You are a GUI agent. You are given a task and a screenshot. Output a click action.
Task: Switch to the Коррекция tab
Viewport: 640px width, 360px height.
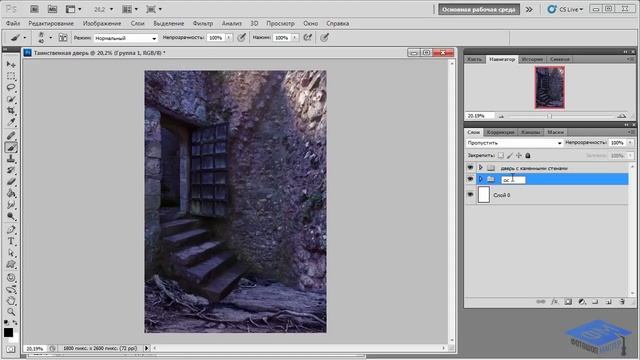[500, 132]
